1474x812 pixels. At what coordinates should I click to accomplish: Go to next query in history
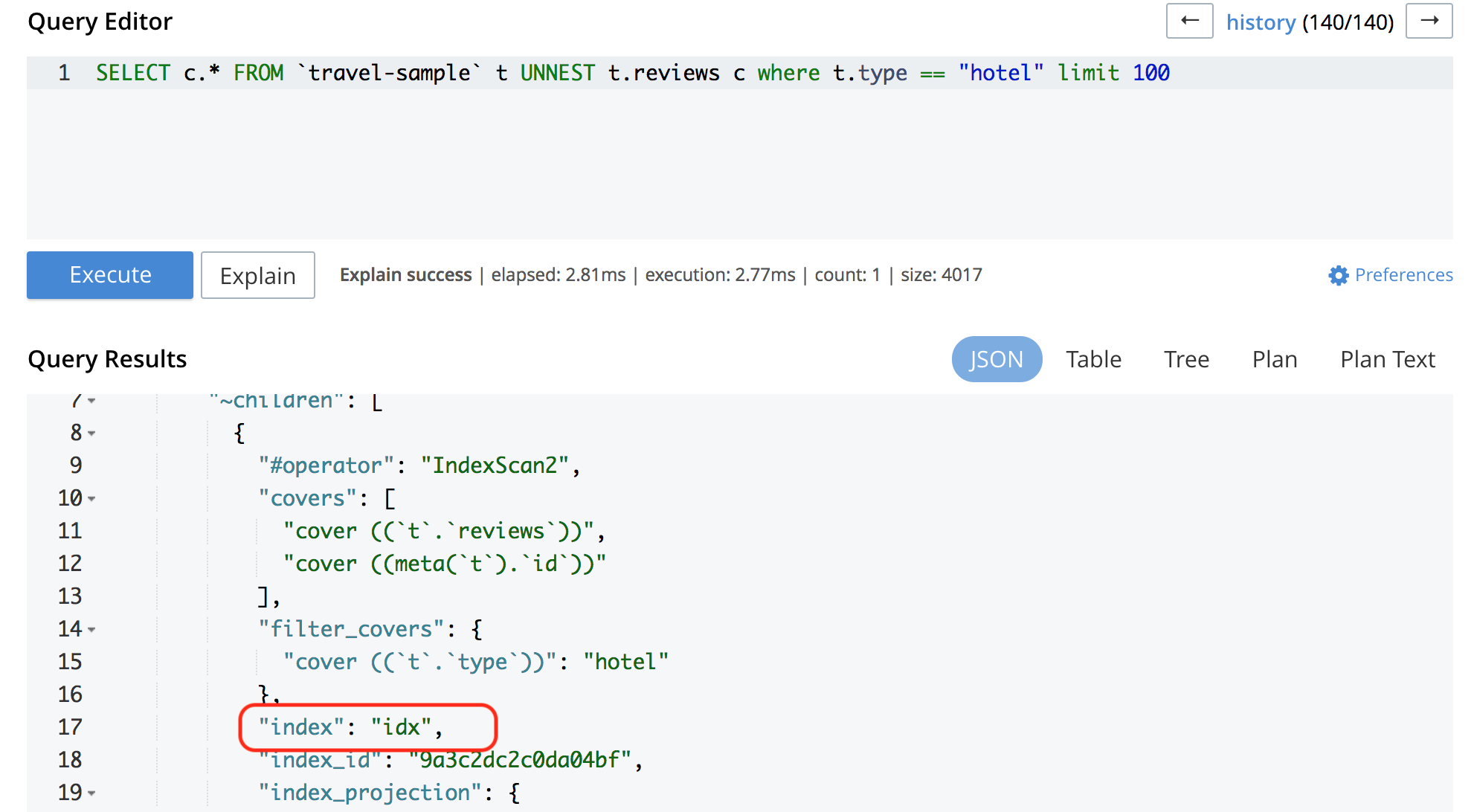[x=1429, y=21]
